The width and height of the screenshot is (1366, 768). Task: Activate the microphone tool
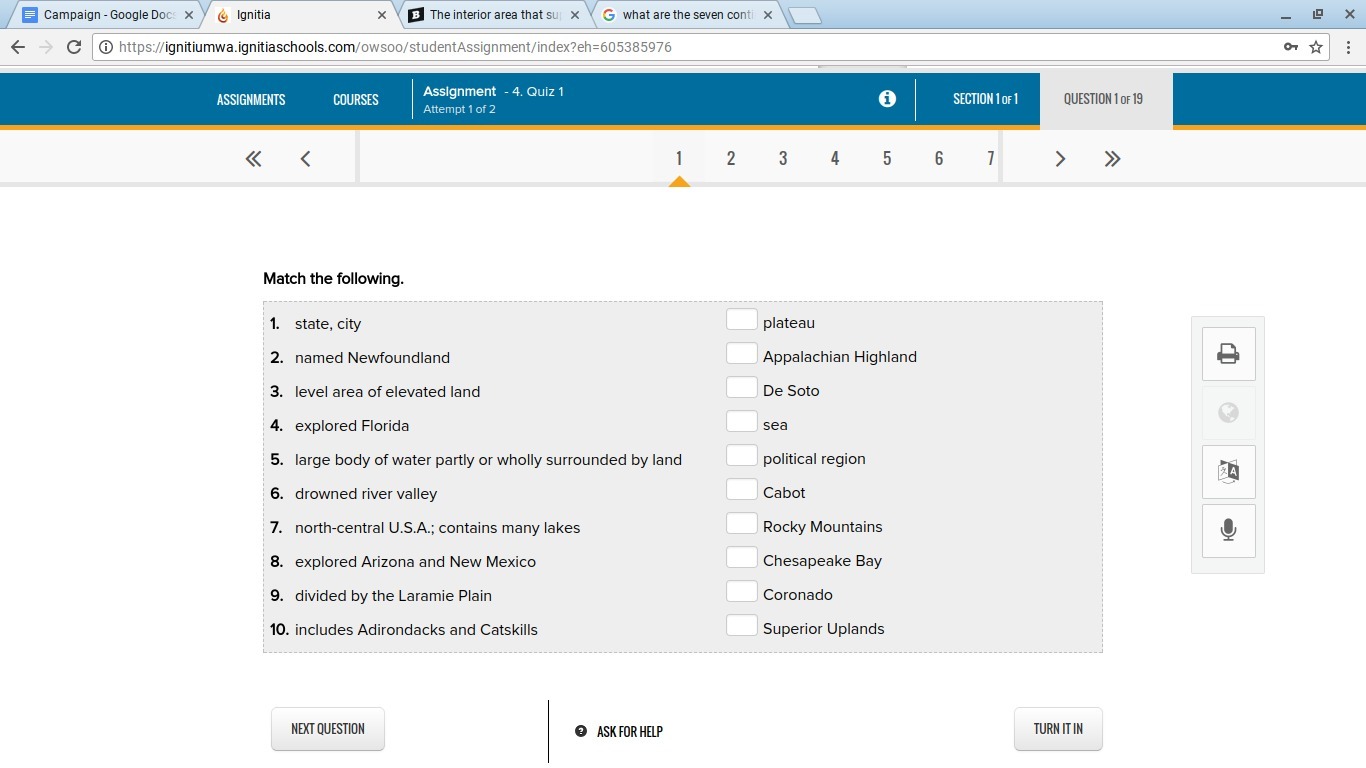point(1228,531)
